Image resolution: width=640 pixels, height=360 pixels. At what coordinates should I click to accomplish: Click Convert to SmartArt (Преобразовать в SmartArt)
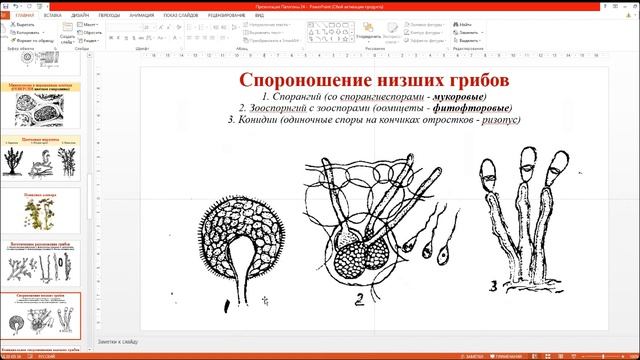point(271,40)
